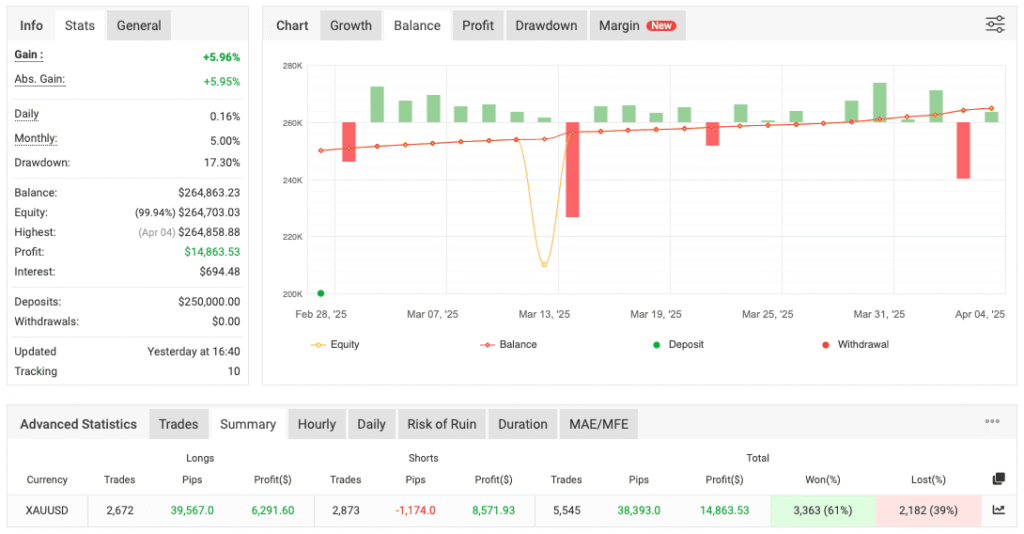
Task: Open XAUUSD row chart icon
Action: pyautogui.click(x=998, y=510)
